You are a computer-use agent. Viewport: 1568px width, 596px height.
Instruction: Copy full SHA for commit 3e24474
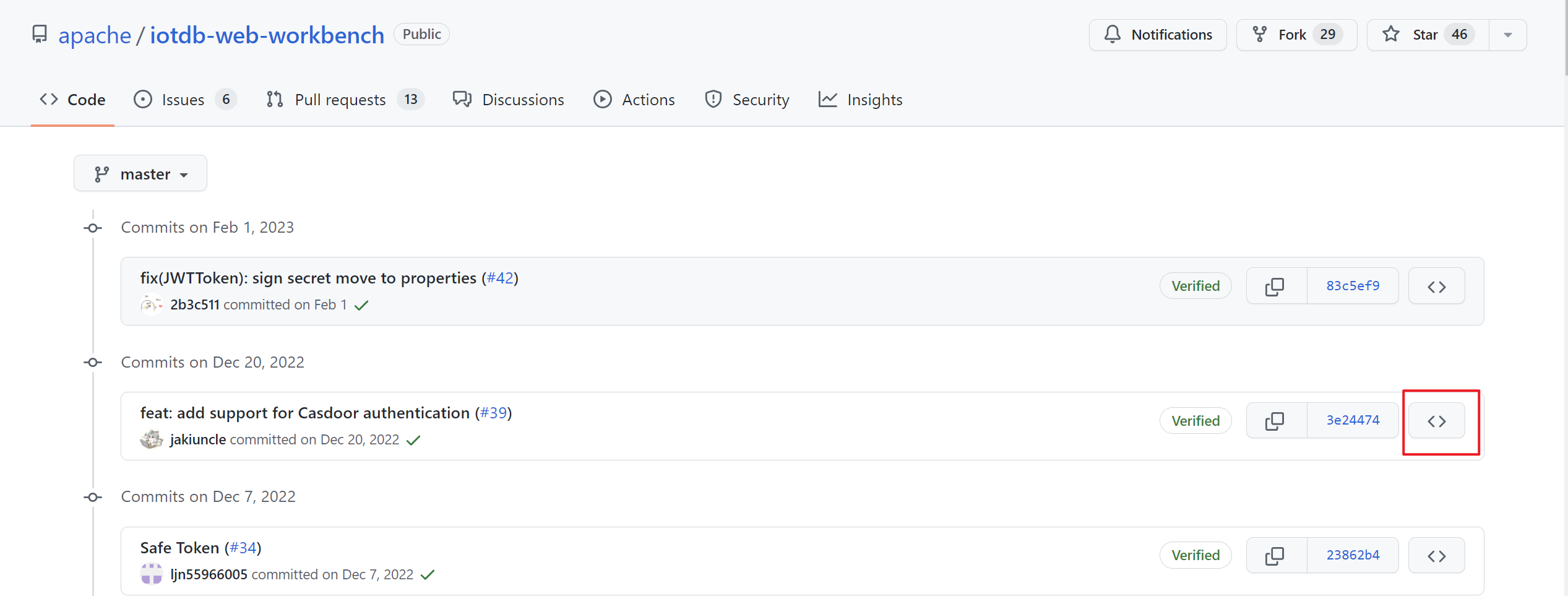point(1276,421)
